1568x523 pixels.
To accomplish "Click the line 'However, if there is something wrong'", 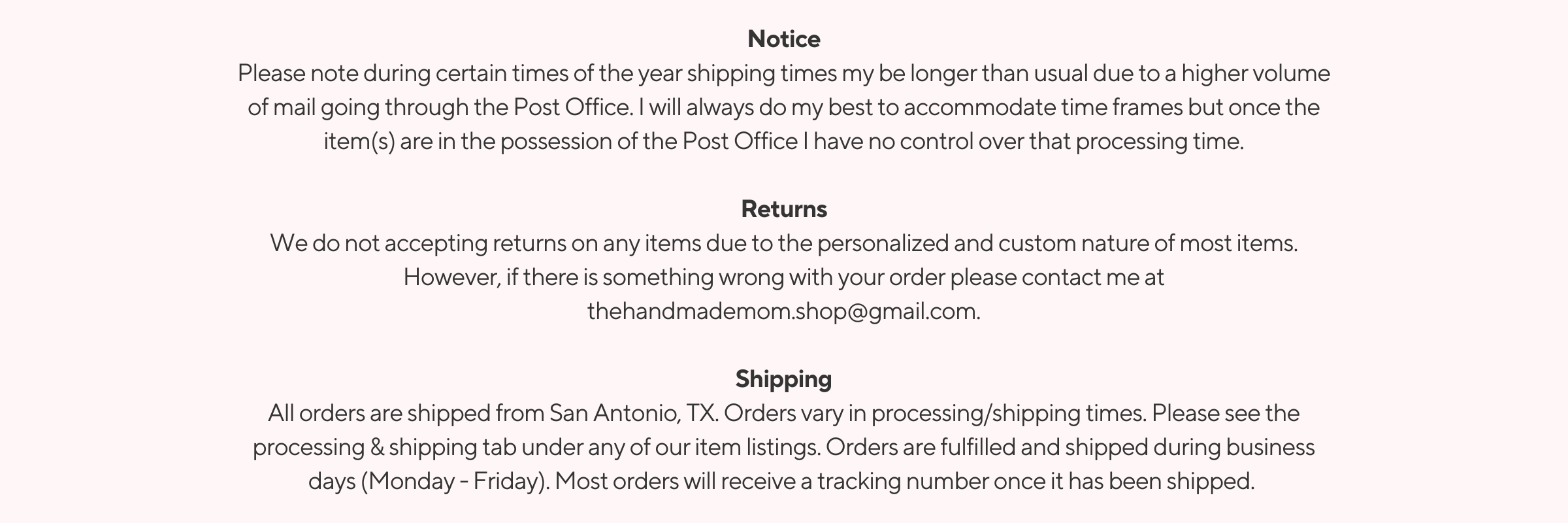I will 784,277.
